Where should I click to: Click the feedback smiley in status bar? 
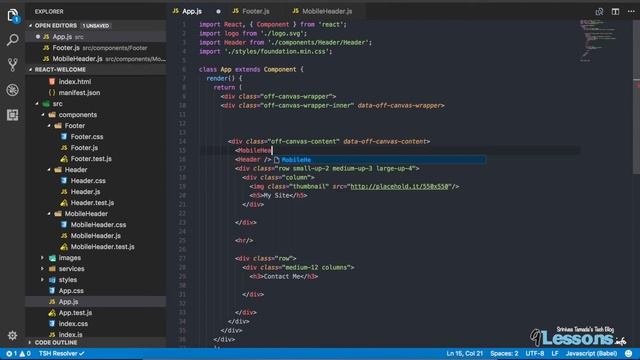coord(629,353)
